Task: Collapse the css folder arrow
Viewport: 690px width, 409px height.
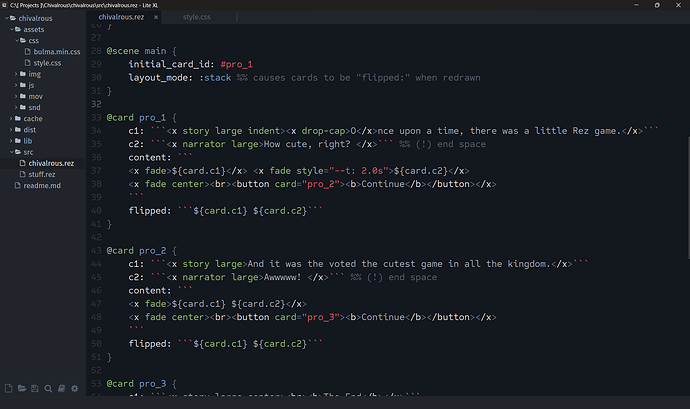Action: pyautogui.click(x=17, y=41)
